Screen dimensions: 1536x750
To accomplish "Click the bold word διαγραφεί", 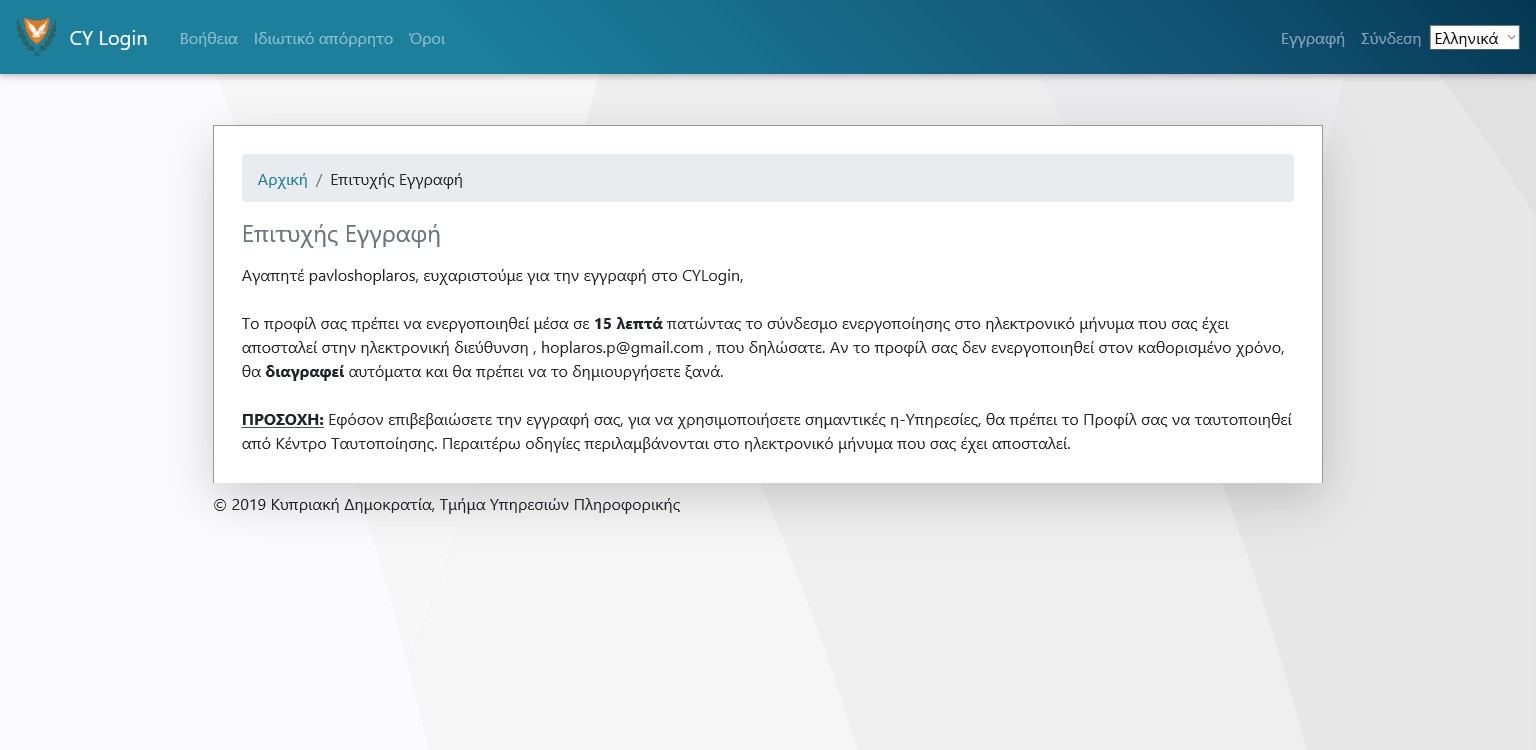I will click(304, 371).
